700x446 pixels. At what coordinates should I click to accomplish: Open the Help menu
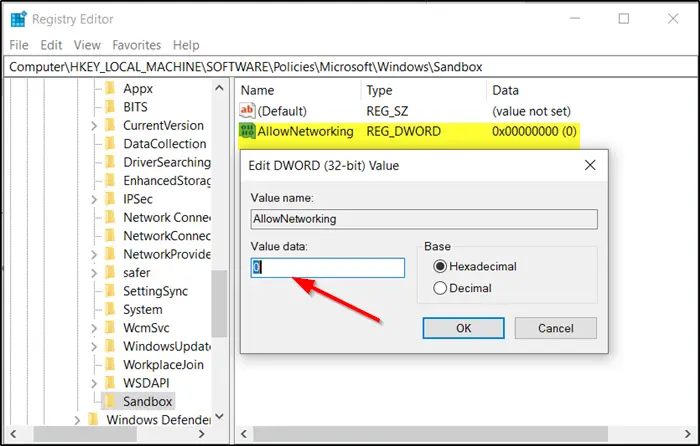click(x=186, y=45)
